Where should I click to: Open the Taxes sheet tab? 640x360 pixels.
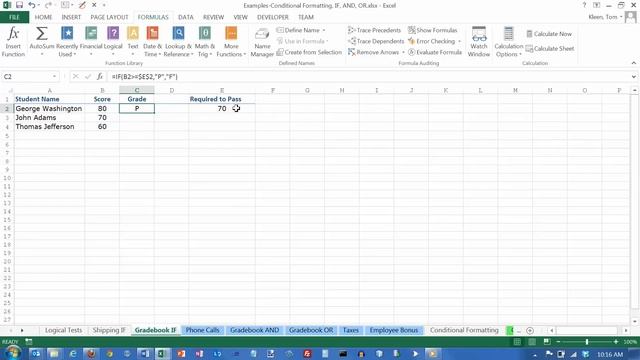coord(351,330)
